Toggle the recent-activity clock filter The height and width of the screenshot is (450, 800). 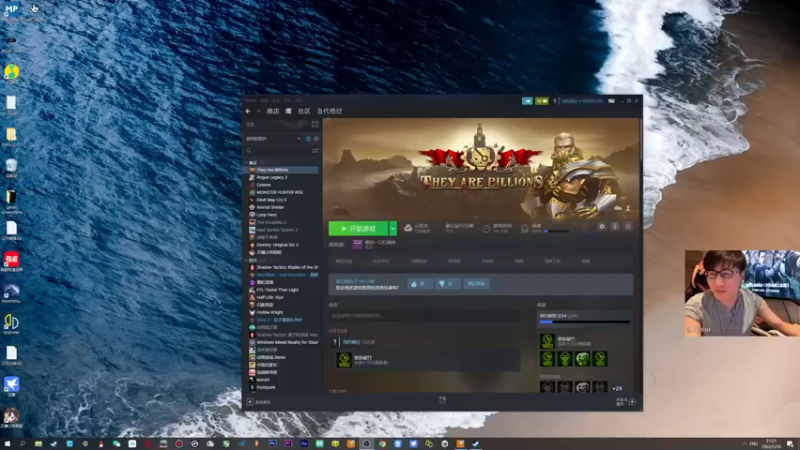(308, 139)
